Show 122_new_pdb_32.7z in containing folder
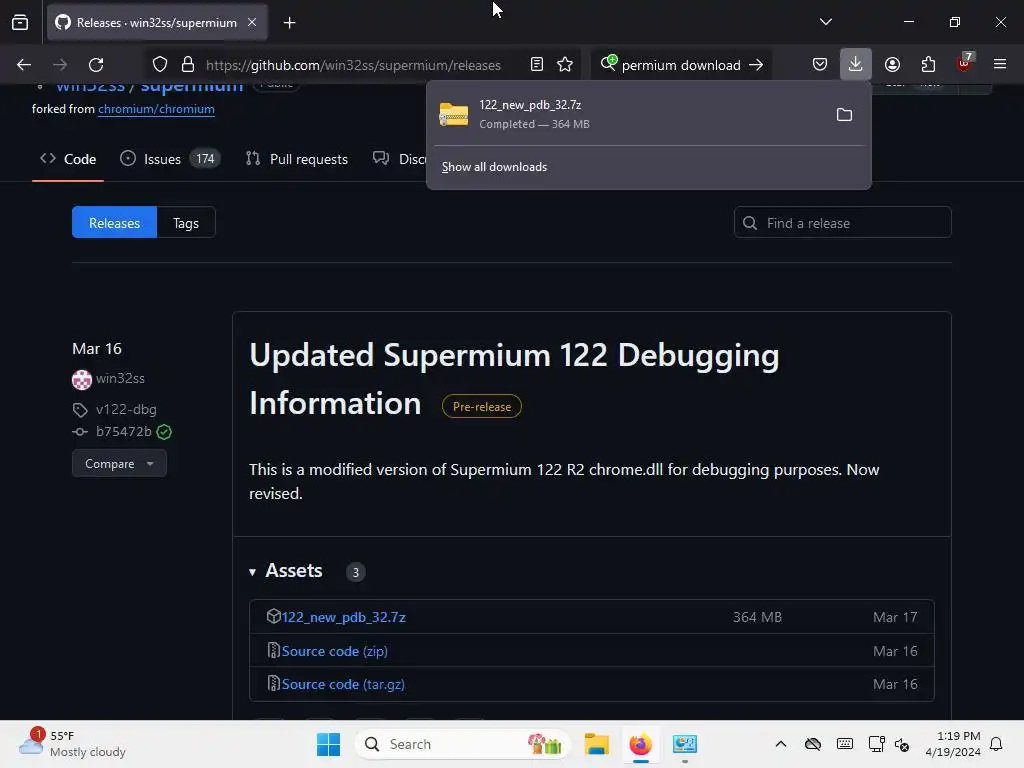 point(844,115)
